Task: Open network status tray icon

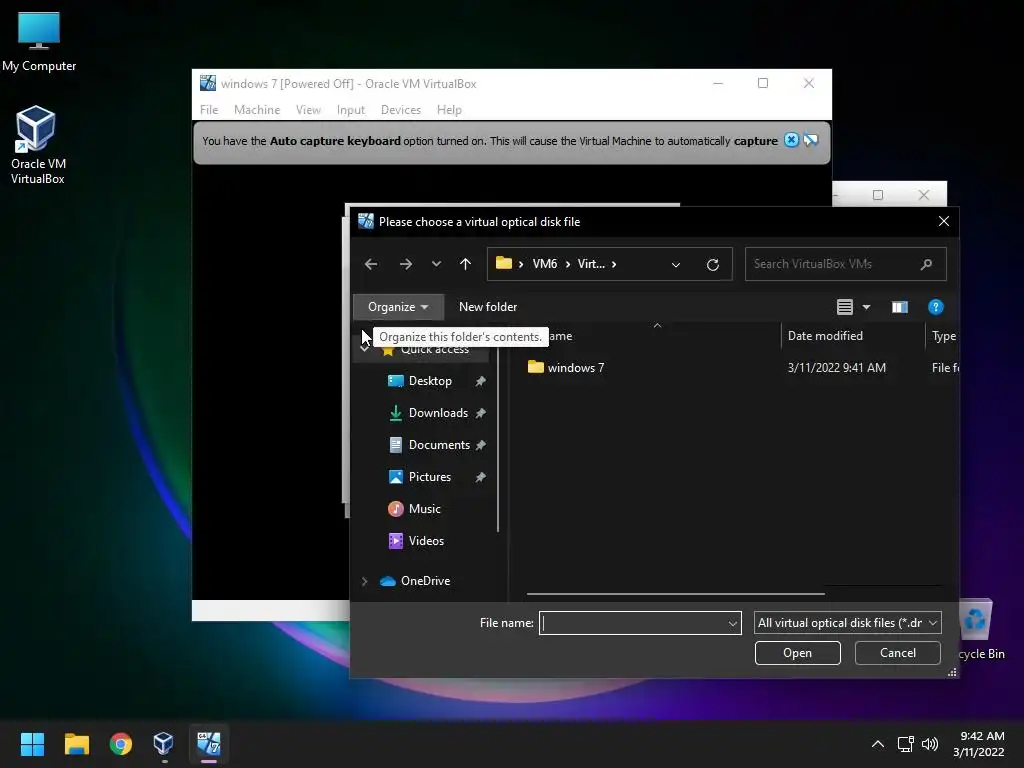Action: (905, 744)
